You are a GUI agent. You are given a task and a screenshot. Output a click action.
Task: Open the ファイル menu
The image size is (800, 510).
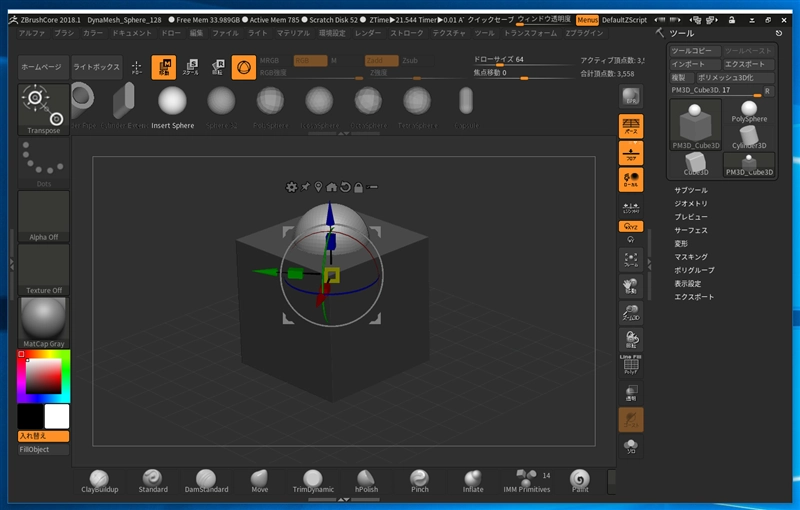225,33
